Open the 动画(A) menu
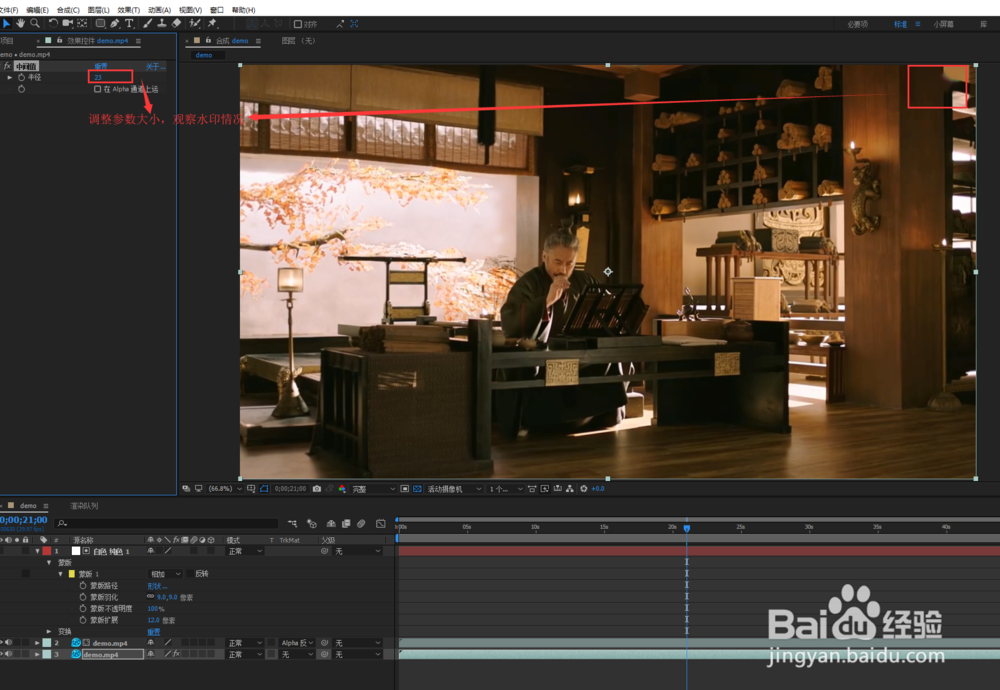This screenshot has height=690, width=1000. [x=159, y=10]
